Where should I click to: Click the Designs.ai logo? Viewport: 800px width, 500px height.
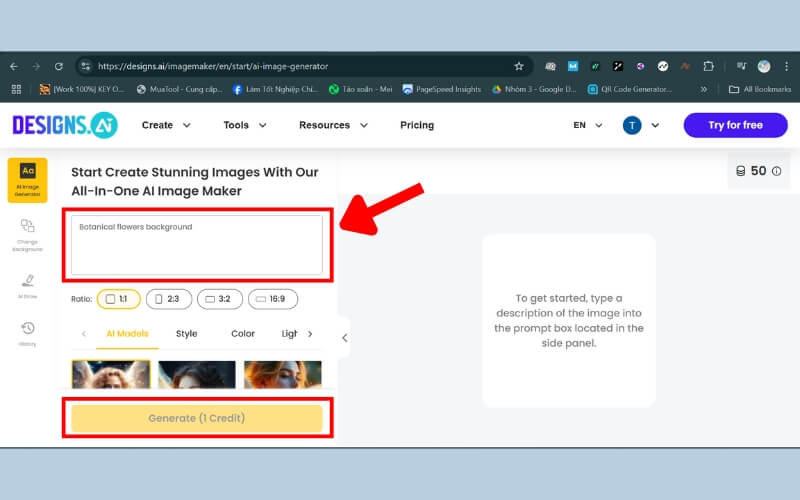tap(65, 125)
